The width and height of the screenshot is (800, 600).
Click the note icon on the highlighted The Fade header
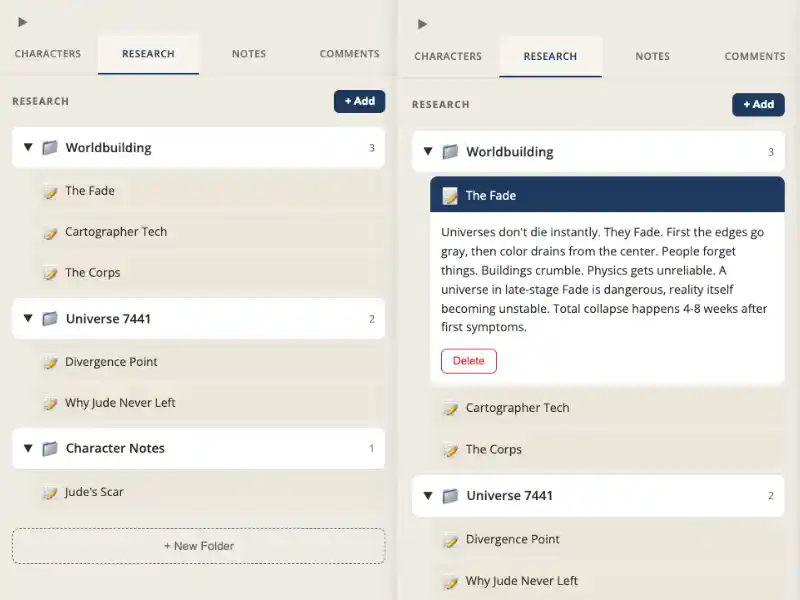(x=450, y=196)
